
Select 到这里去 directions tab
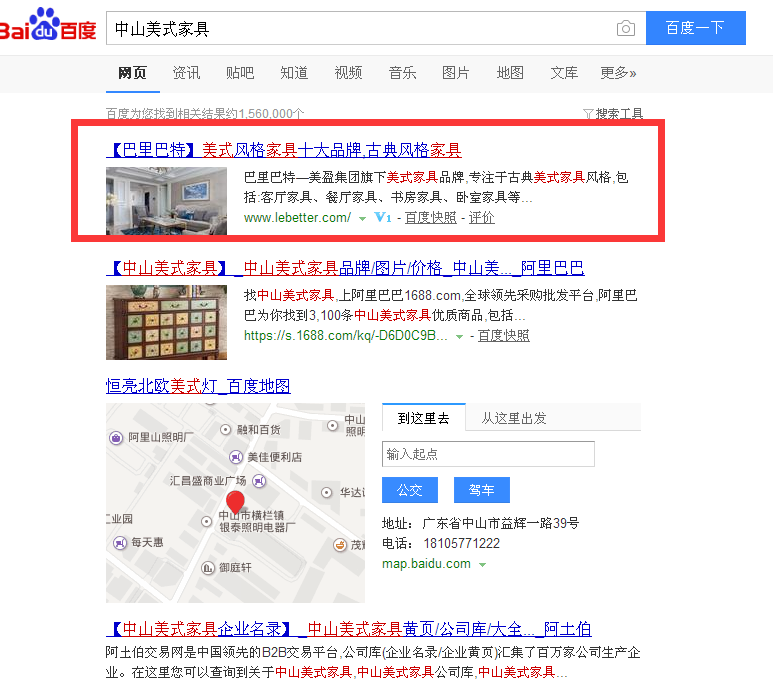tap(423, 418)
